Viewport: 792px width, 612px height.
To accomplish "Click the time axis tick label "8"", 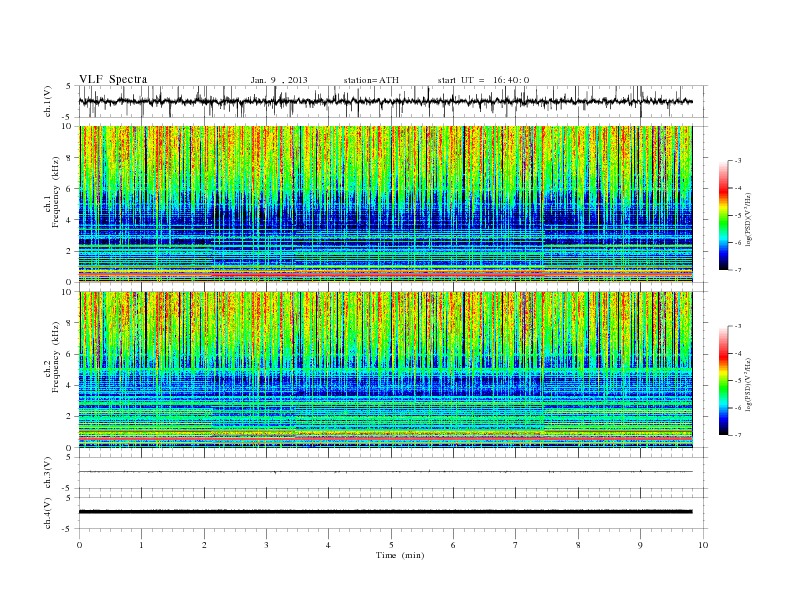I will (x=578, y=545).
